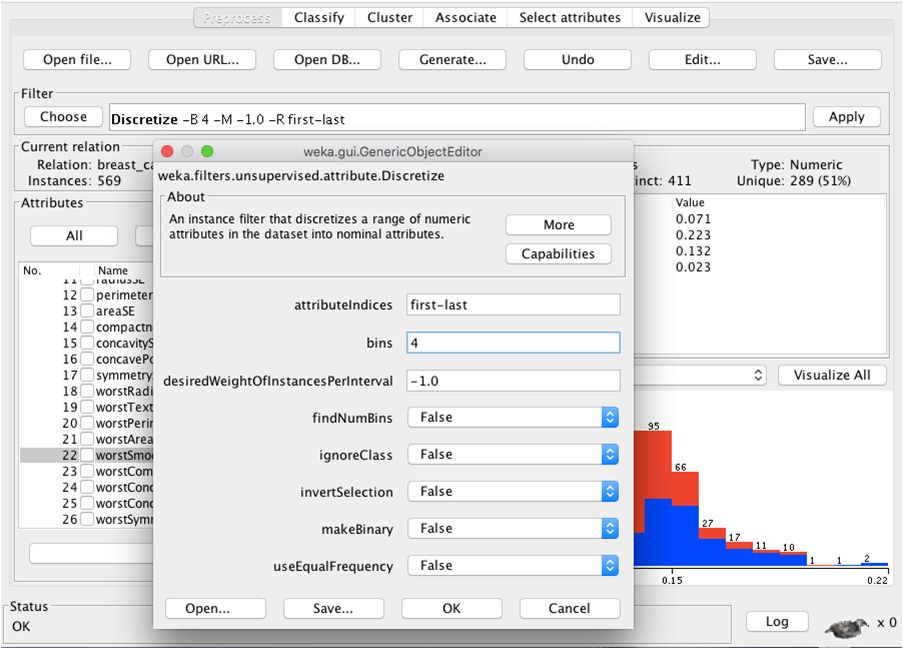Screen dimensions: 903x649
Task: Click the Undo button
Action: 578,60
